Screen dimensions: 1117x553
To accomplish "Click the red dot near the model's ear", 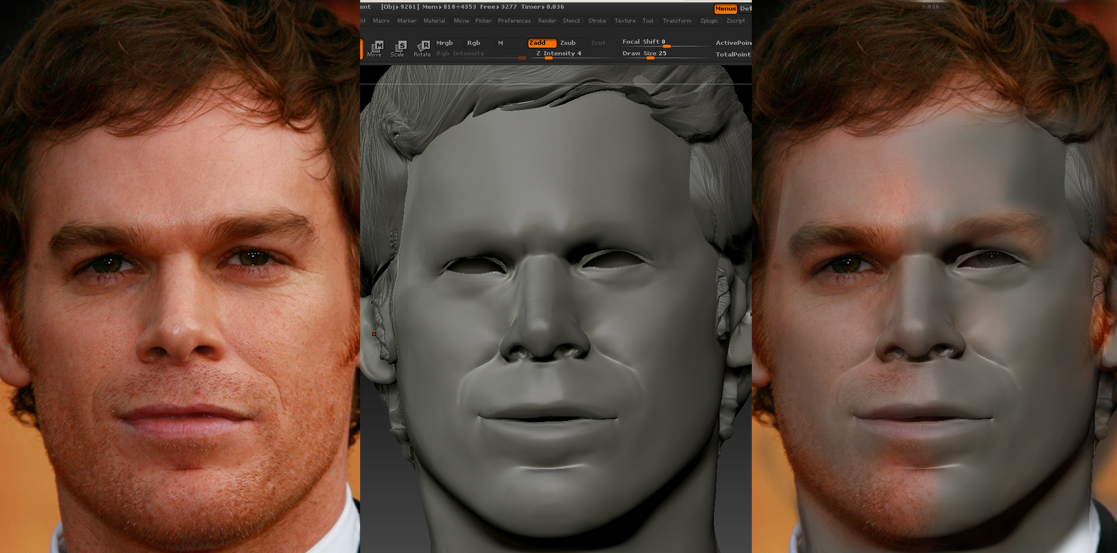I will point(374,334).
